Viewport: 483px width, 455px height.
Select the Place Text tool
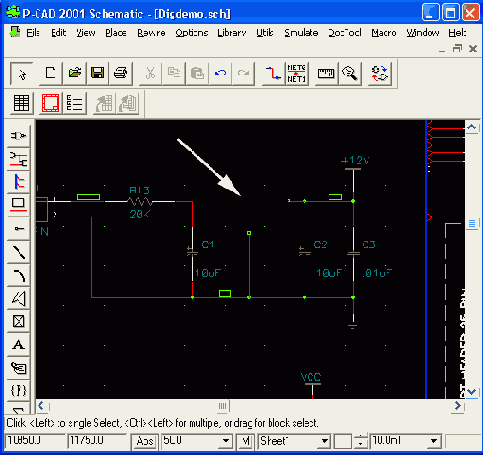(18, 344)
